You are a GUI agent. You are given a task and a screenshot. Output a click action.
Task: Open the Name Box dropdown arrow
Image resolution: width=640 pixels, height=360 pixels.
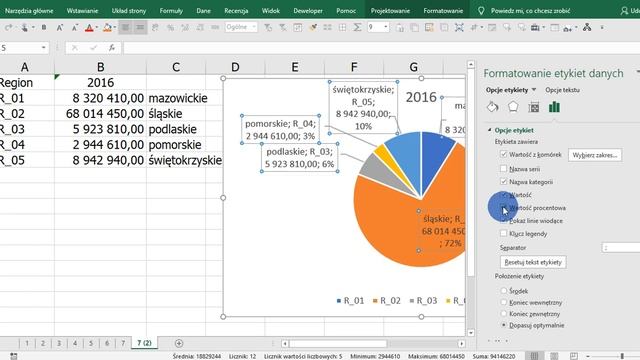coord(43,48)
